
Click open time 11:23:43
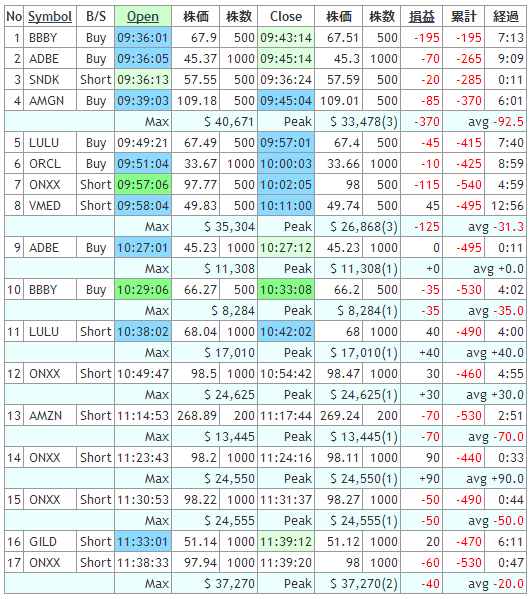coord(143,458)
